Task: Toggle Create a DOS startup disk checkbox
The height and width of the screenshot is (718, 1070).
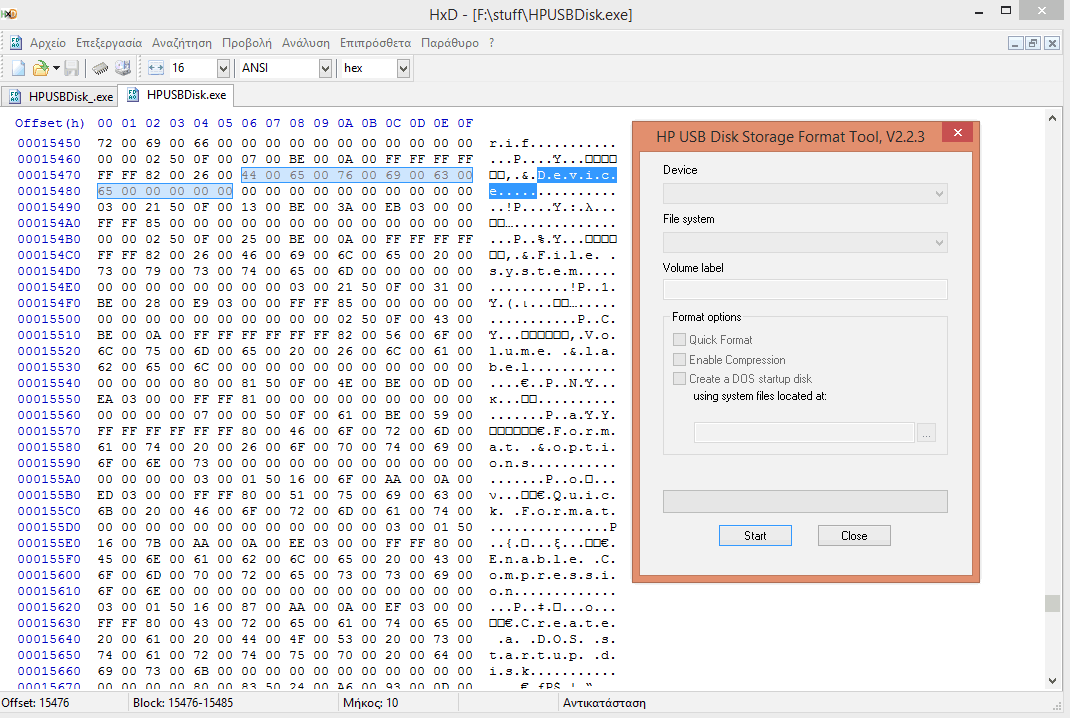Action: [x=679, y=379]
